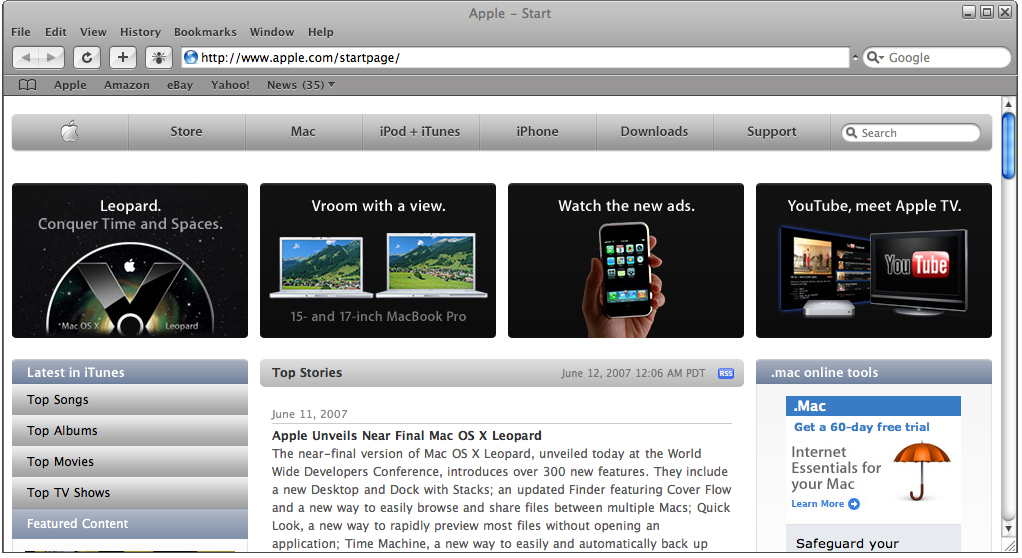Click the Forward navigation arrow button

pos(52,58)
